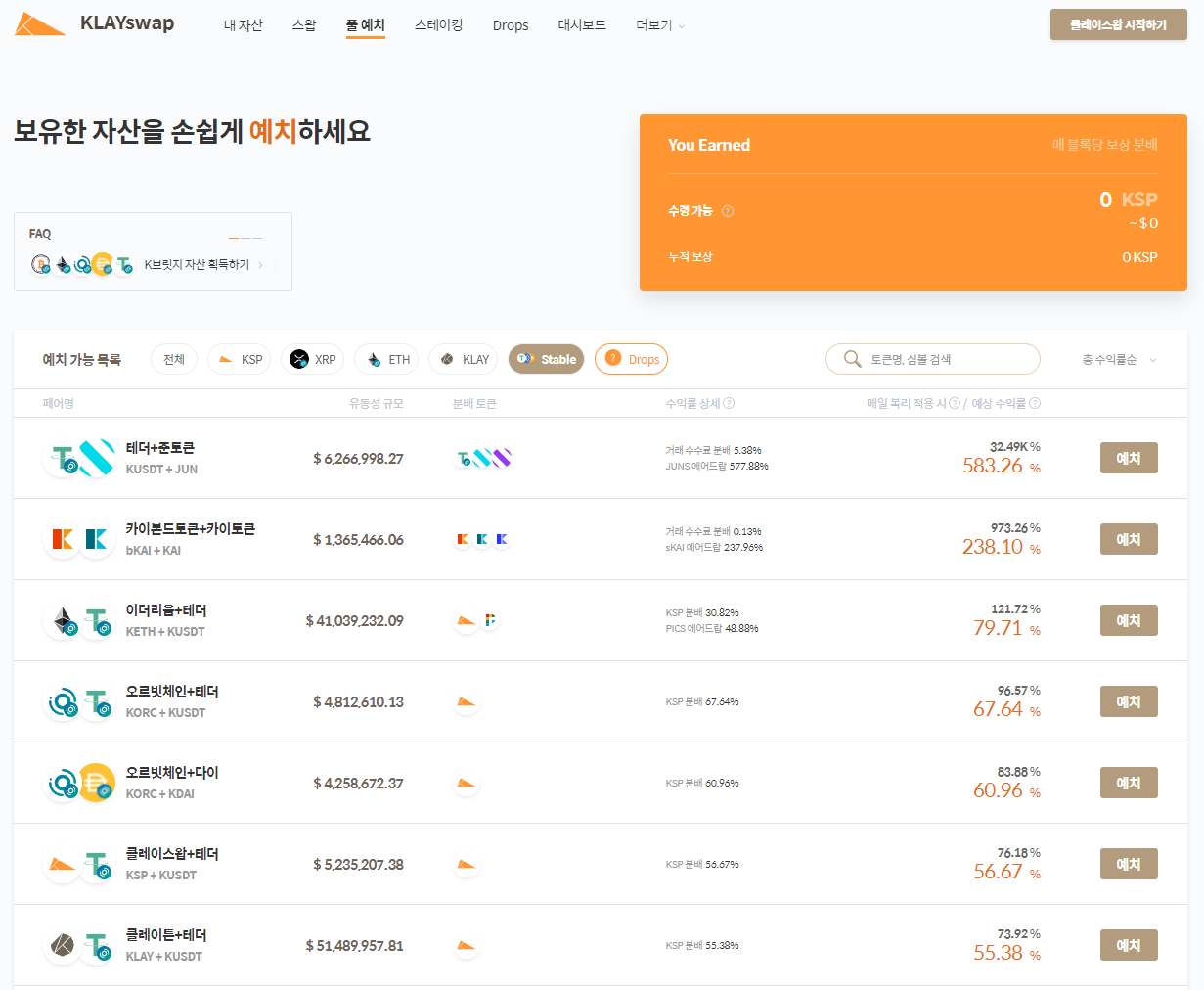This screenshot has width=1204, height=990.
Task: Expand the 더보기 dropdown menu
Action: [660, 25]
